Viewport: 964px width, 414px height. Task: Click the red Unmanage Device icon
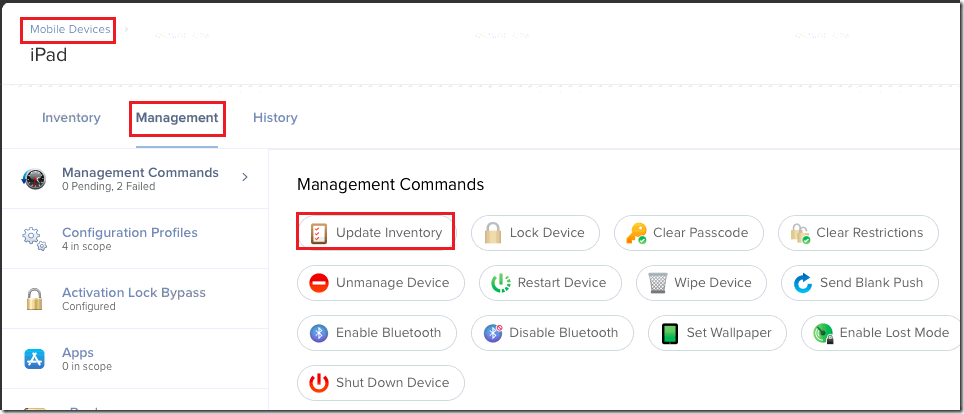point(319,283)
